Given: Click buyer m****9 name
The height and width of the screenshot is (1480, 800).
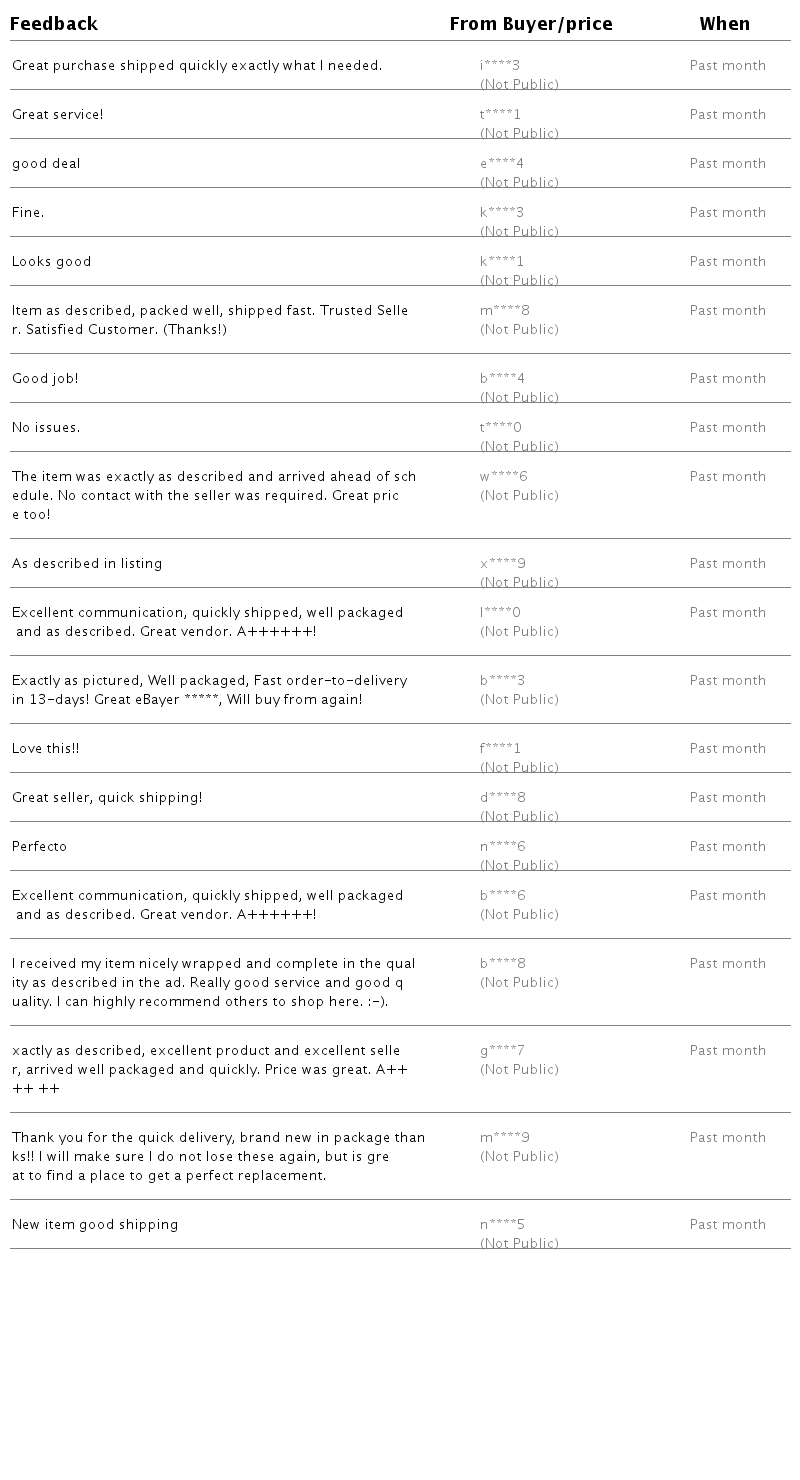Looking at the screenshot, I should [x=504, y=1138].
